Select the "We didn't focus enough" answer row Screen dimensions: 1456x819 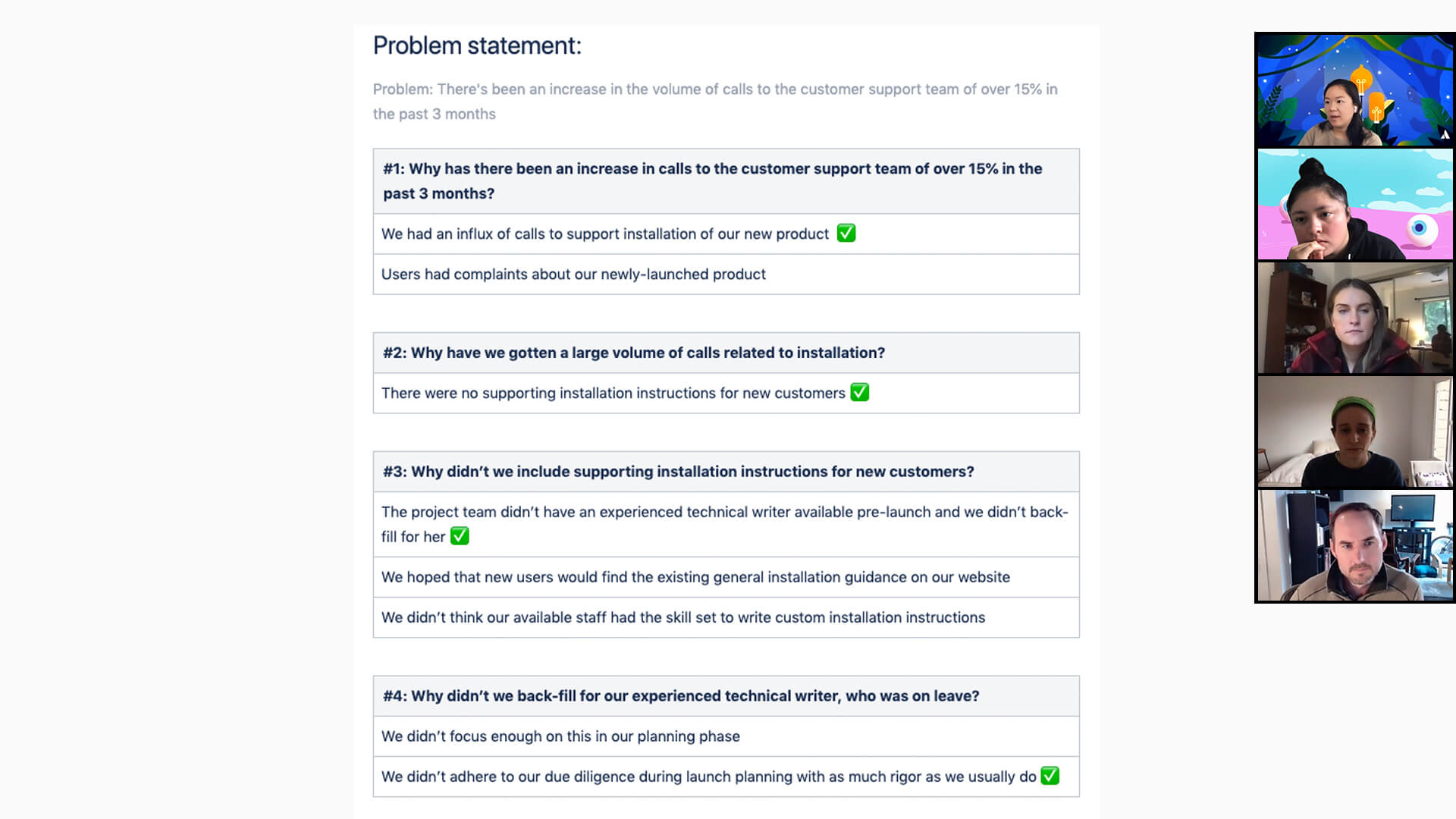point(560,736)
